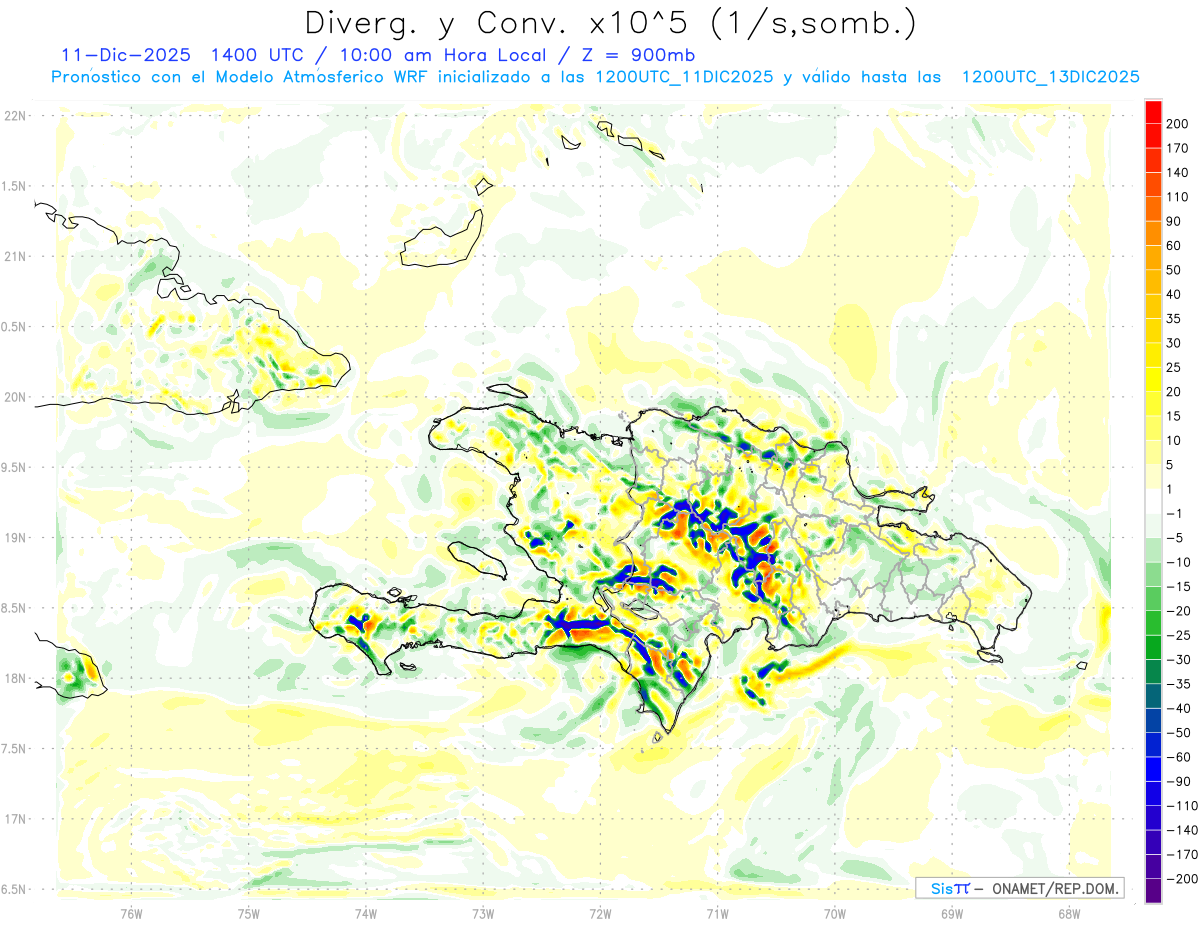Click the "0.5N" latitude tick label
Viewport: 1200px width, 927px height.
tap(14, 327)
